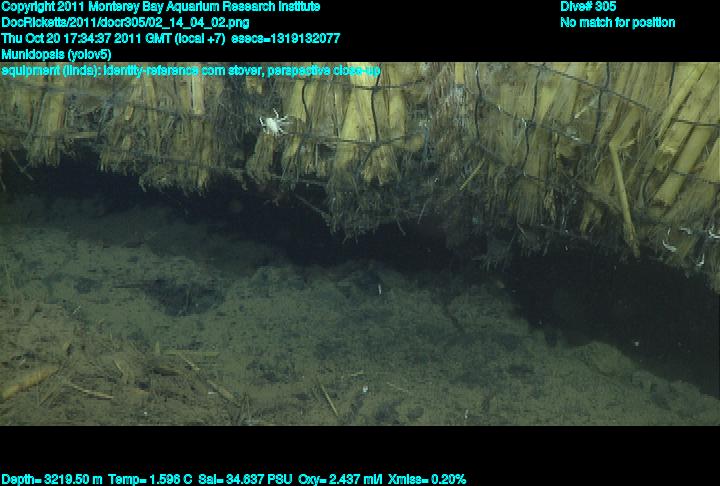Select the file path DocRicketts/2011/docr305/02_14_04_02.png
The height and width of the screenshot is (486, 720).
pyautogui.click(x=125, y=23)
